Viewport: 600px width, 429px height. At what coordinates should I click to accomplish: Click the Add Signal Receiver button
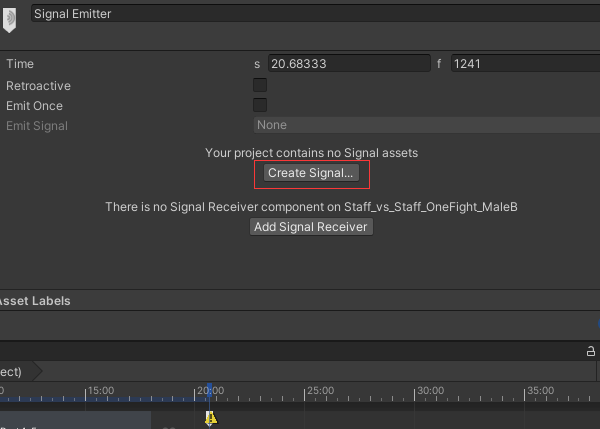click(x=311, y=227)
